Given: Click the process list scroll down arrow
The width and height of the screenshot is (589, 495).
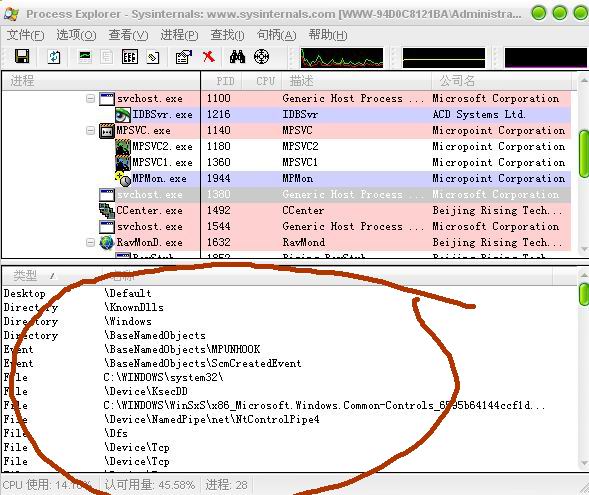Looking at the screenshot, I should click(583, 249).
